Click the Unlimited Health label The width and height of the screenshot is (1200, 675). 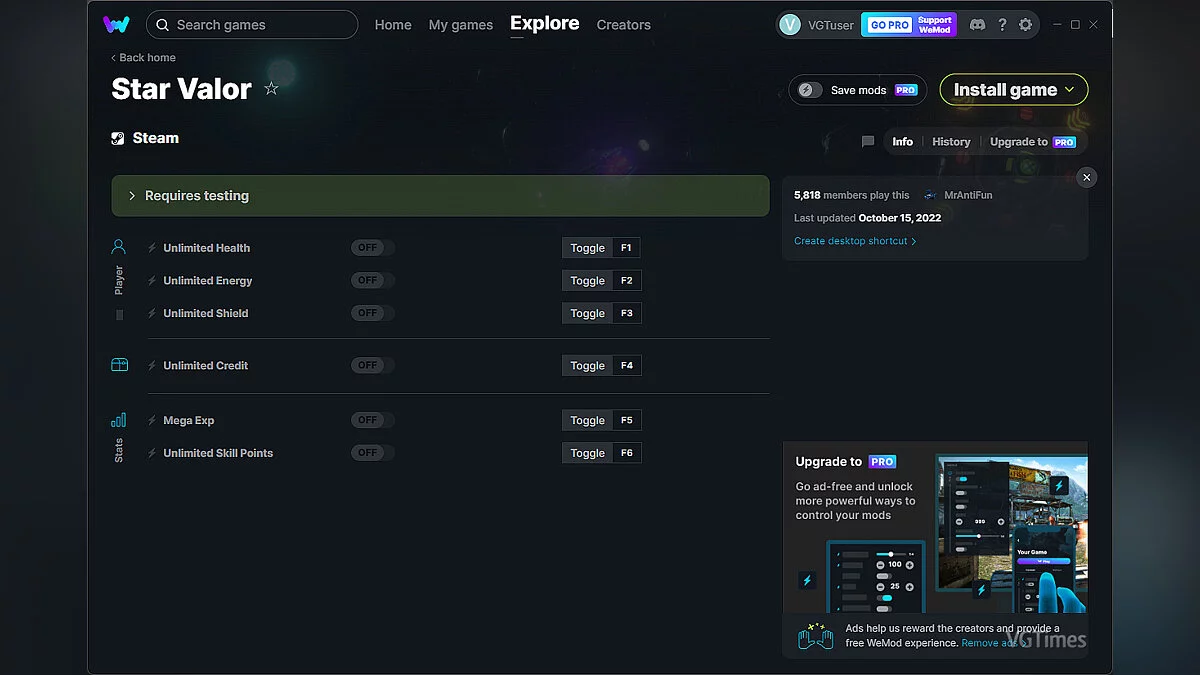pyautogui.click(x=207, y=248)
